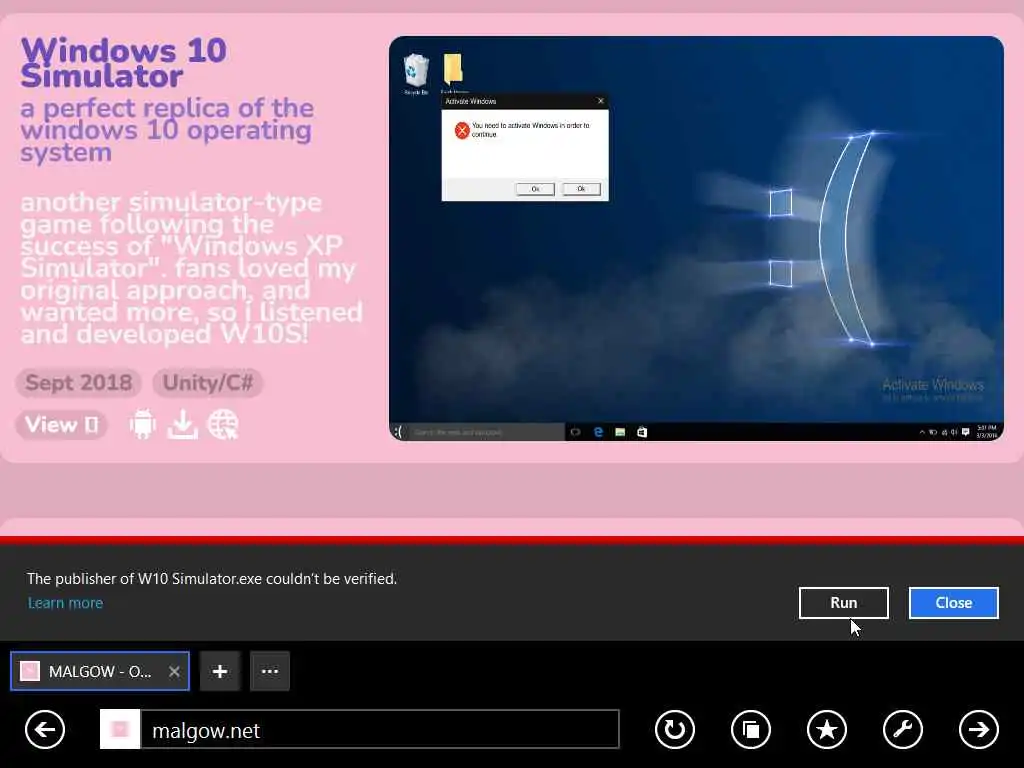Close the MALGOW tab with its X
Image resolution: width=1024 pixels, height=768 pixels.
coord(174,671)
